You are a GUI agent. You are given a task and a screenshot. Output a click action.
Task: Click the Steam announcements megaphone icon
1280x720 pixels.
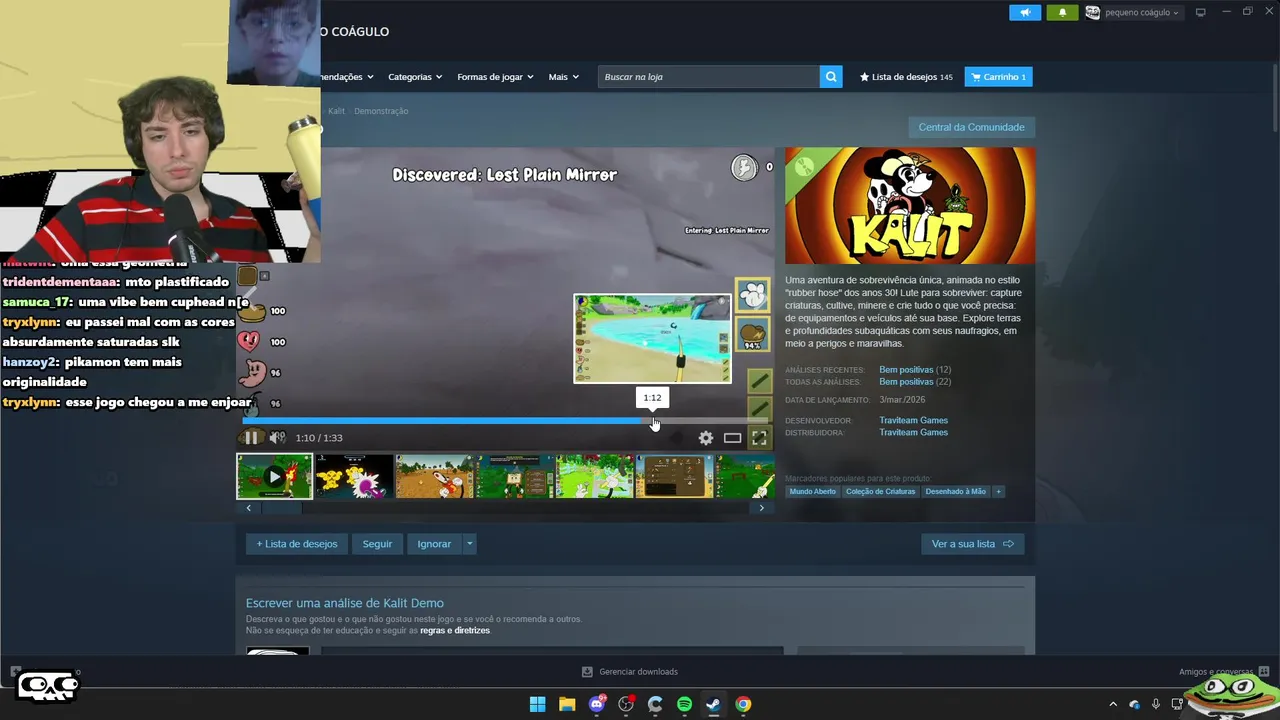(x=1024, y=12)
